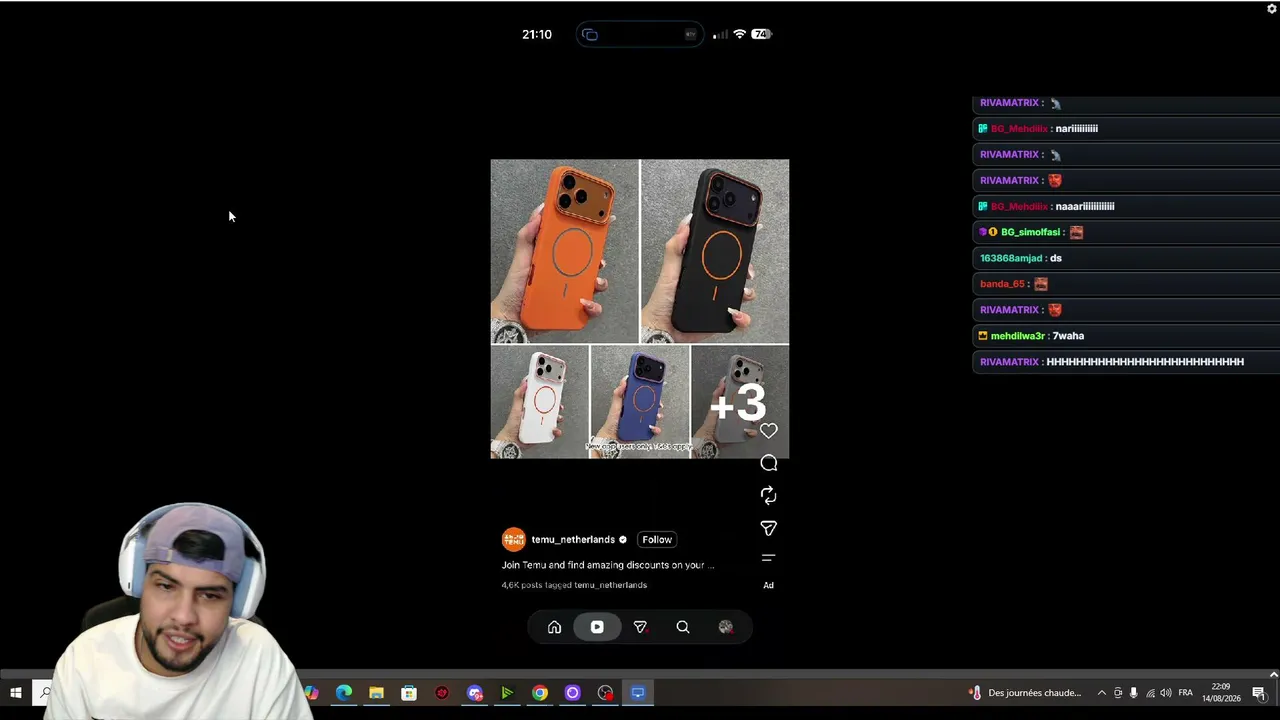Share the Temu post via send icon
1280x720 pixels.
coord(768,528)
